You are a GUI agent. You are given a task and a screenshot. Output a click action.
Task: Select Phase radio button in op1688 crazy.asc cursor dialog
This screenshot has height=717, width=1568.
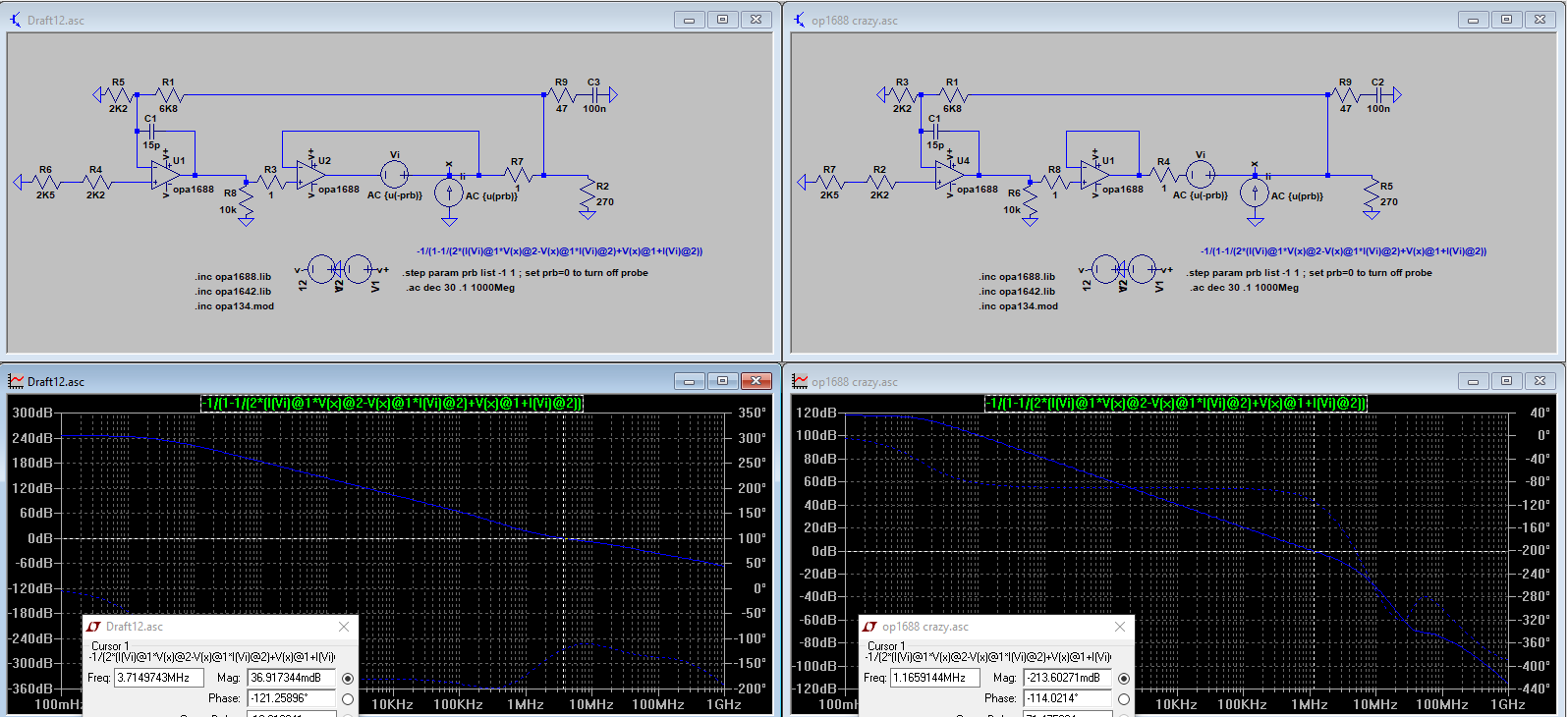coord(1123,699)
